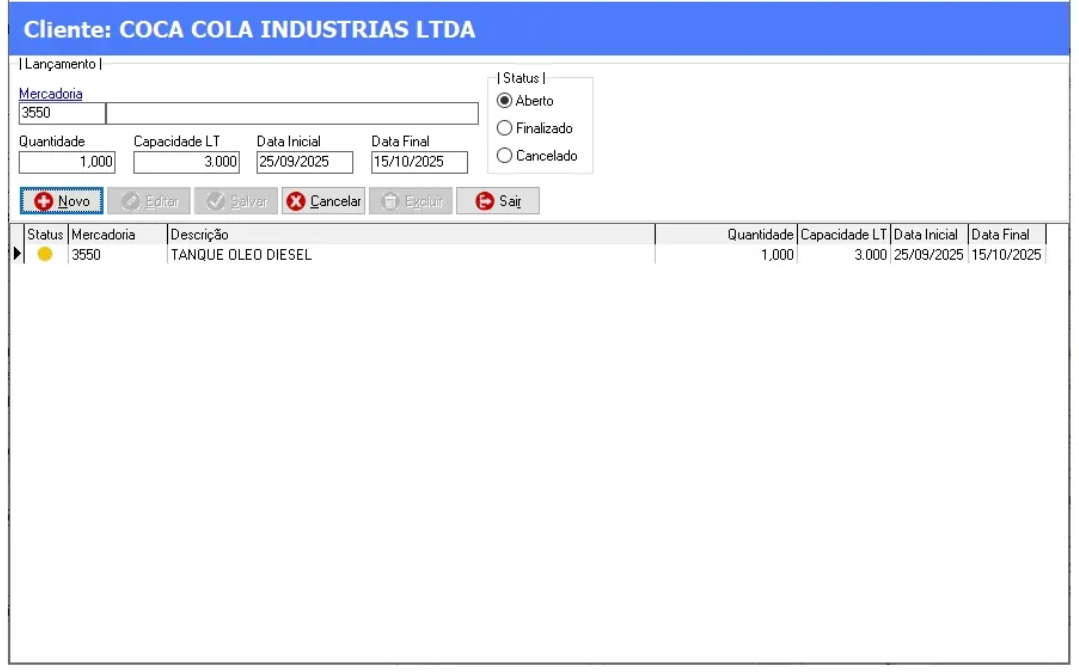Click the 25/09/2025 cell in grid row
This screenshot has width=1079, height=672.
point(929,254)
